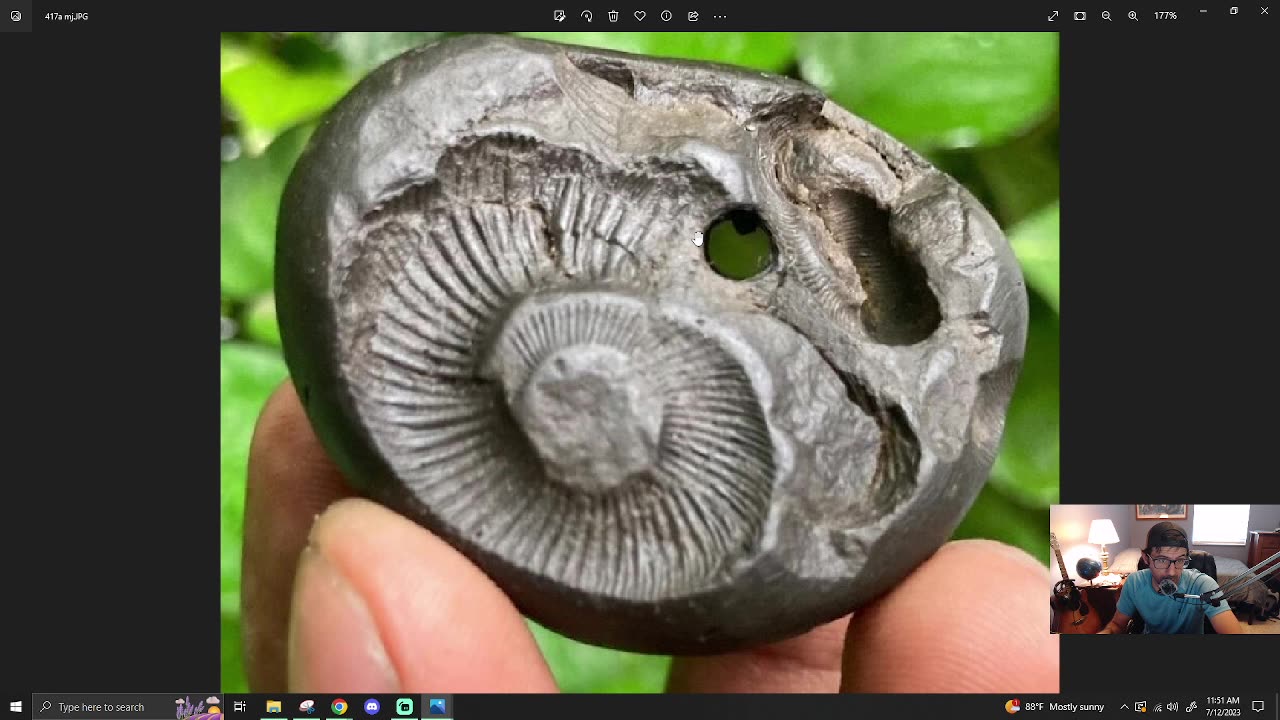
Task: Enter full screen with the diagonal arrows icon
Action: tap(1053, 16)
